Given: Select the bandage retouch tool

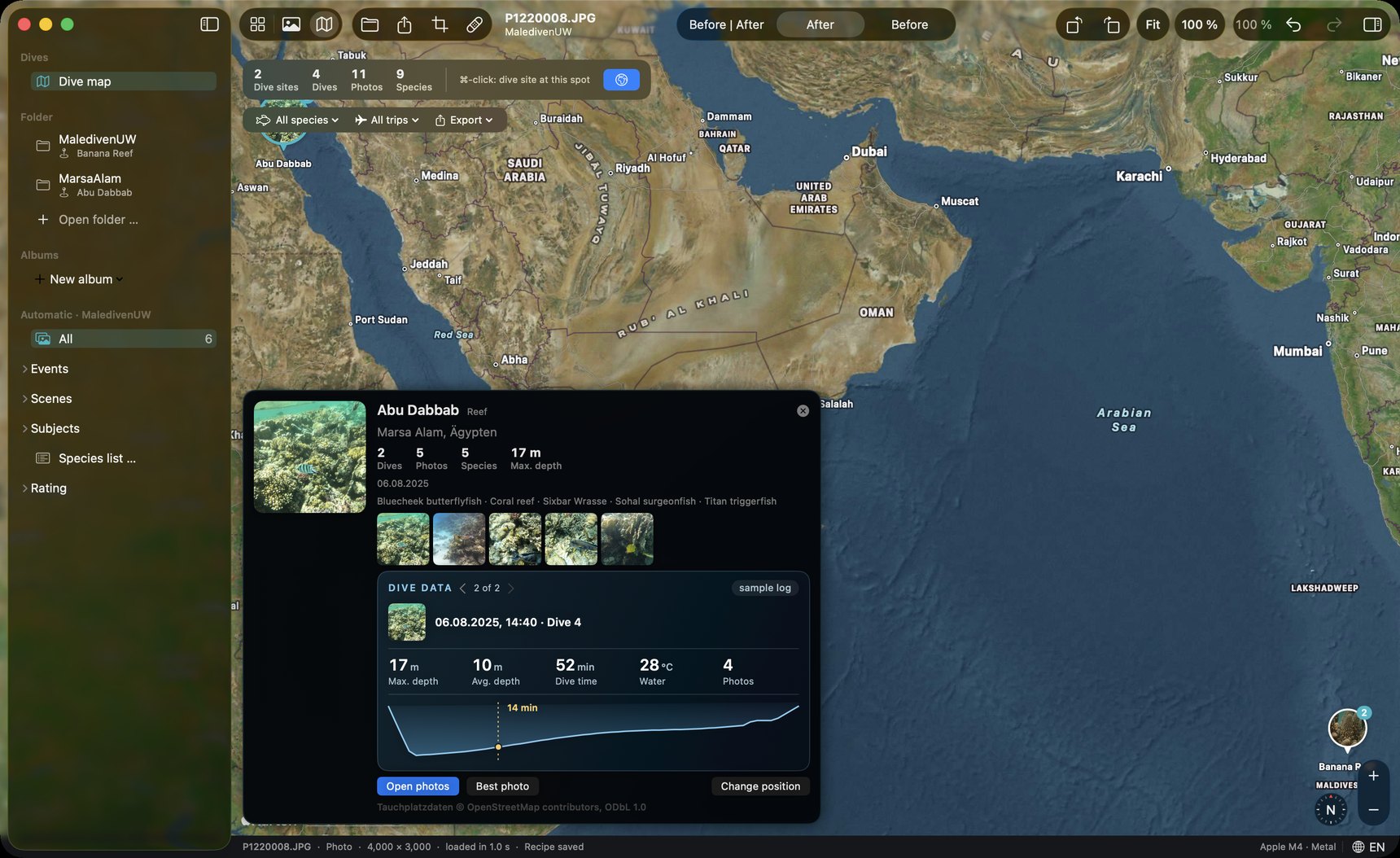Looking at the screenshot, I should tap(474, 24).
